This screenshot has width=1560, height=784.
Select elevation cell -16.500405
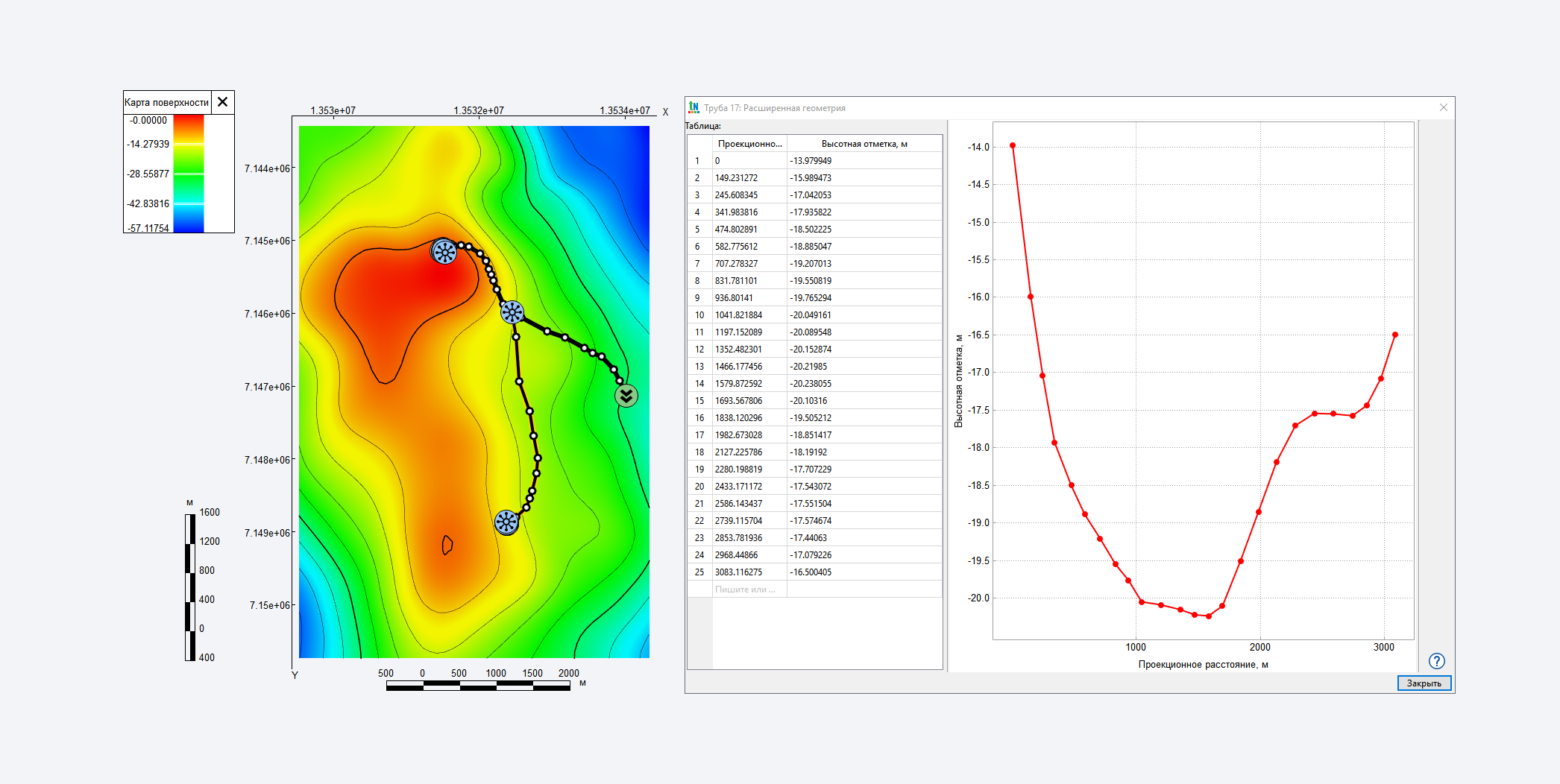click(864, 572)
